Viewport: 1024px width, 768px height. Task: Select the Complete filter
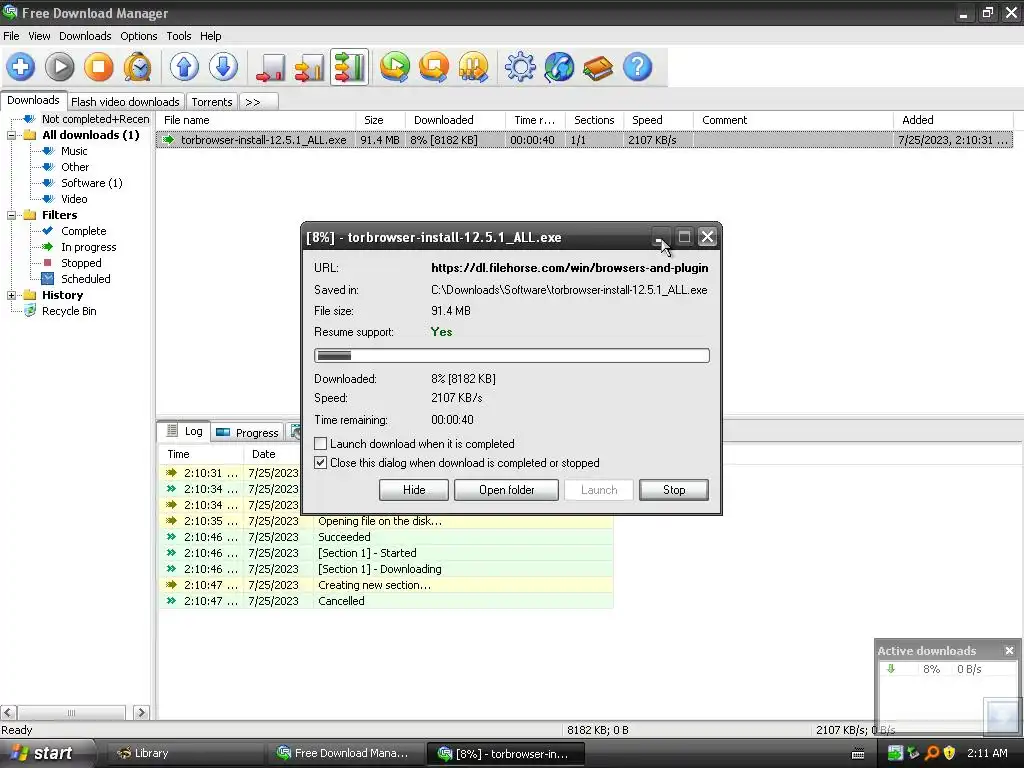pos(84,231)
